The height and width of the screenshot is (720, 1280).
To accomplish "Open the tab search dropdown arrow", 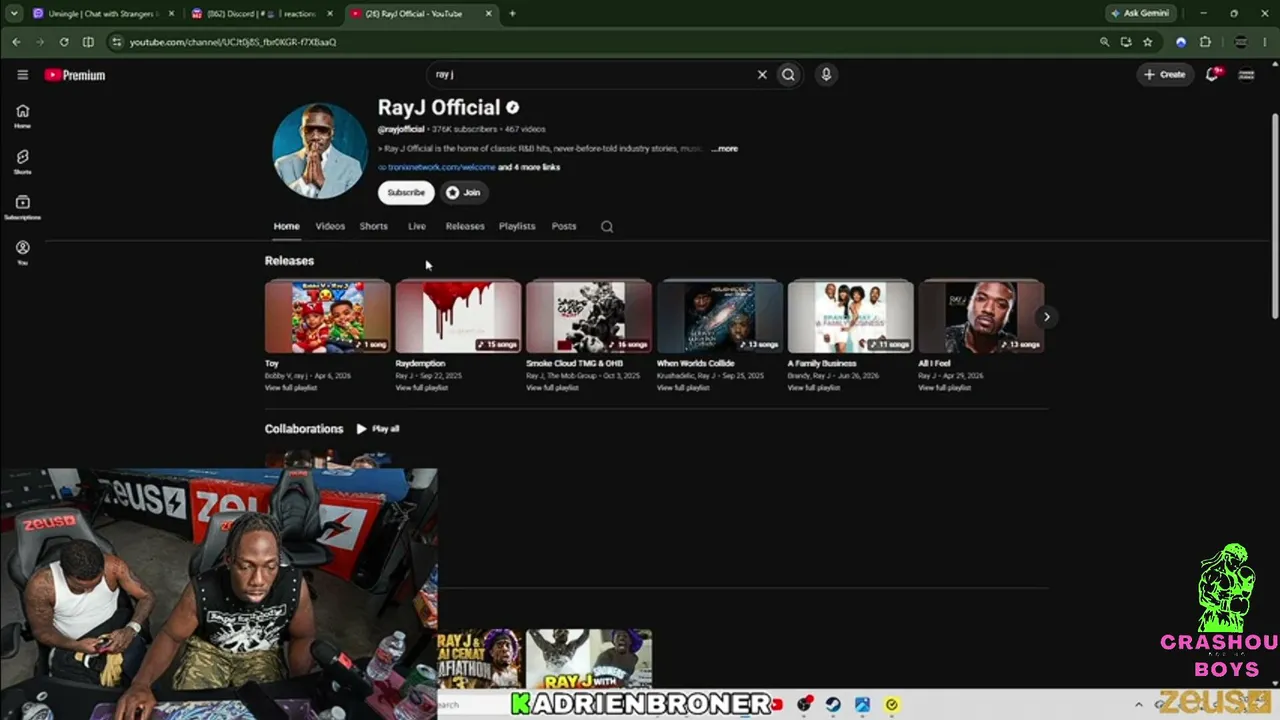I will 16,14.
